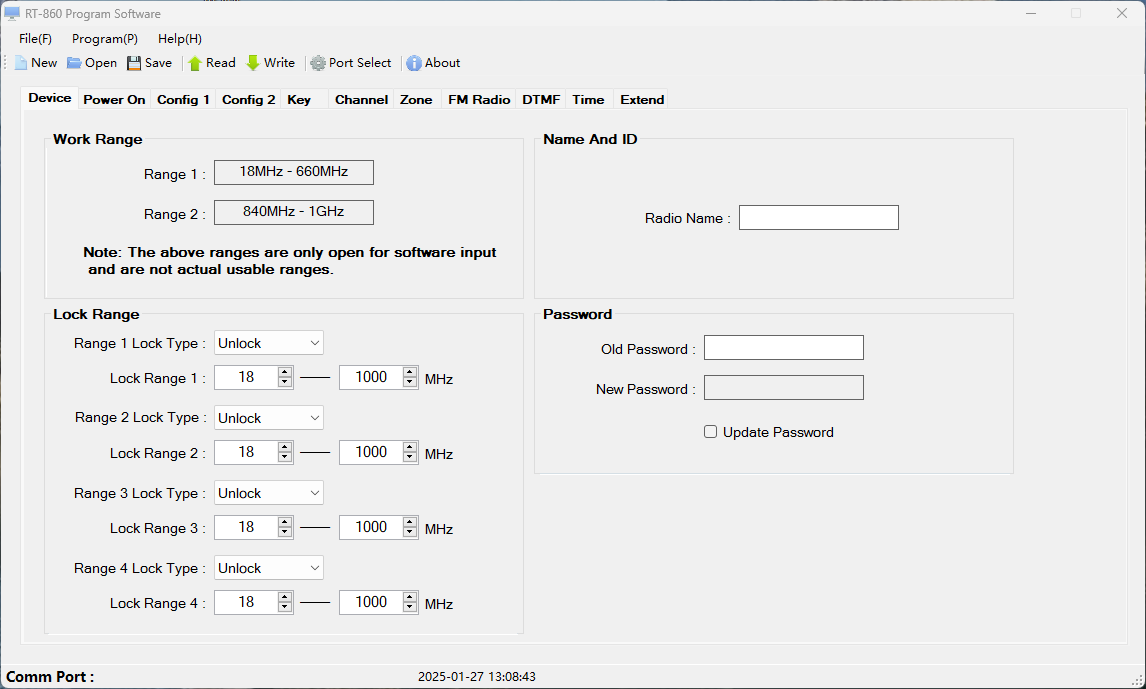1146x689 pixels.
Task: Decrease Lock Range 1 lower limit
Action: (285, 382)
